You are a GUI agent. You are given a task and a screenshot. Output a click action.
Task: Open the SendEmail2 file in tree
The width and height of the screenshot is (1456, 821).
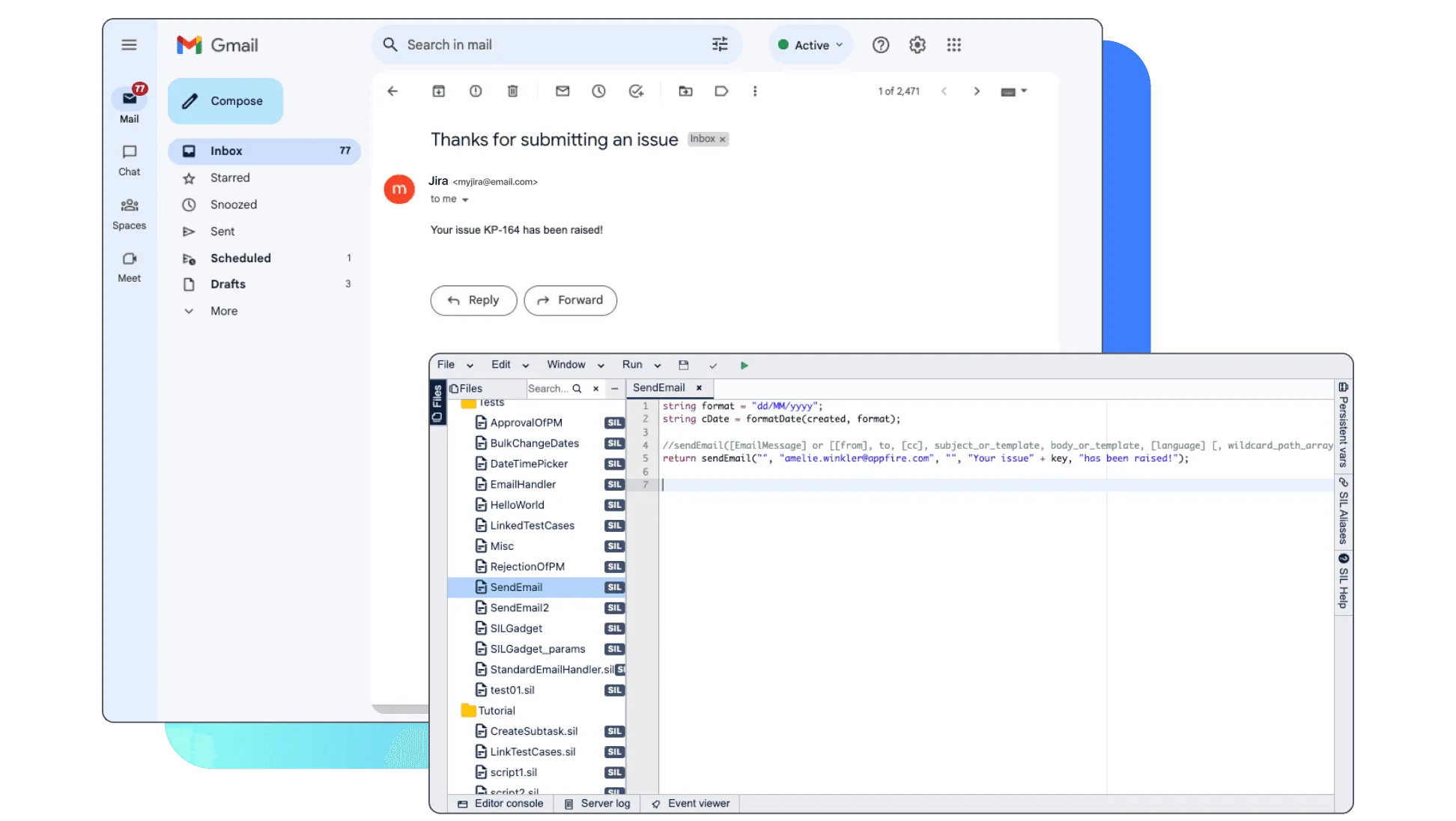pos(519,608)
